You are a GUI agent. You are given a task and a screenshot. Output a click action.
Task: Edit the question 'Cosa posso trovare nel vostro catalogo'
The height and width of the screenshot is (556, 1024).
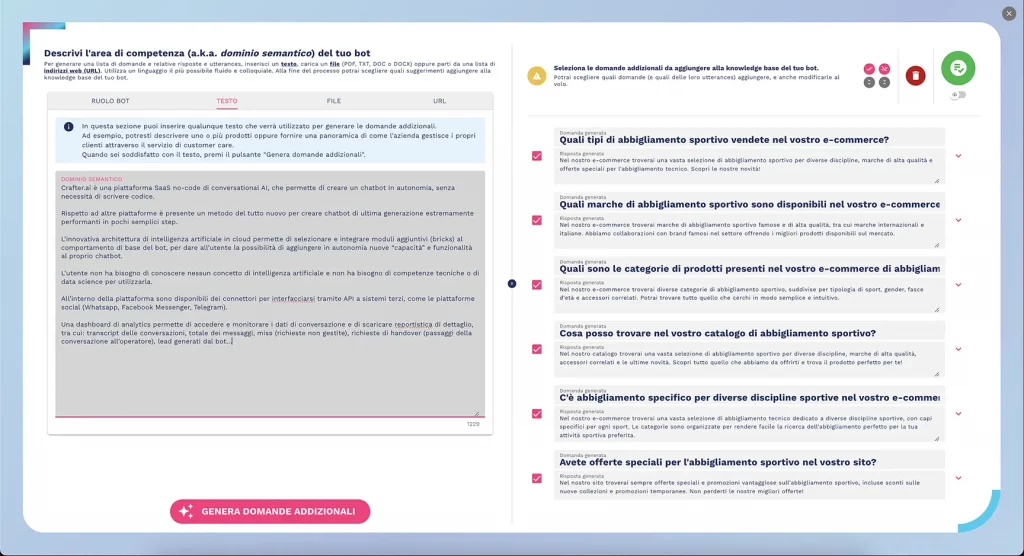pyautogui.click(x=749, y=333)
